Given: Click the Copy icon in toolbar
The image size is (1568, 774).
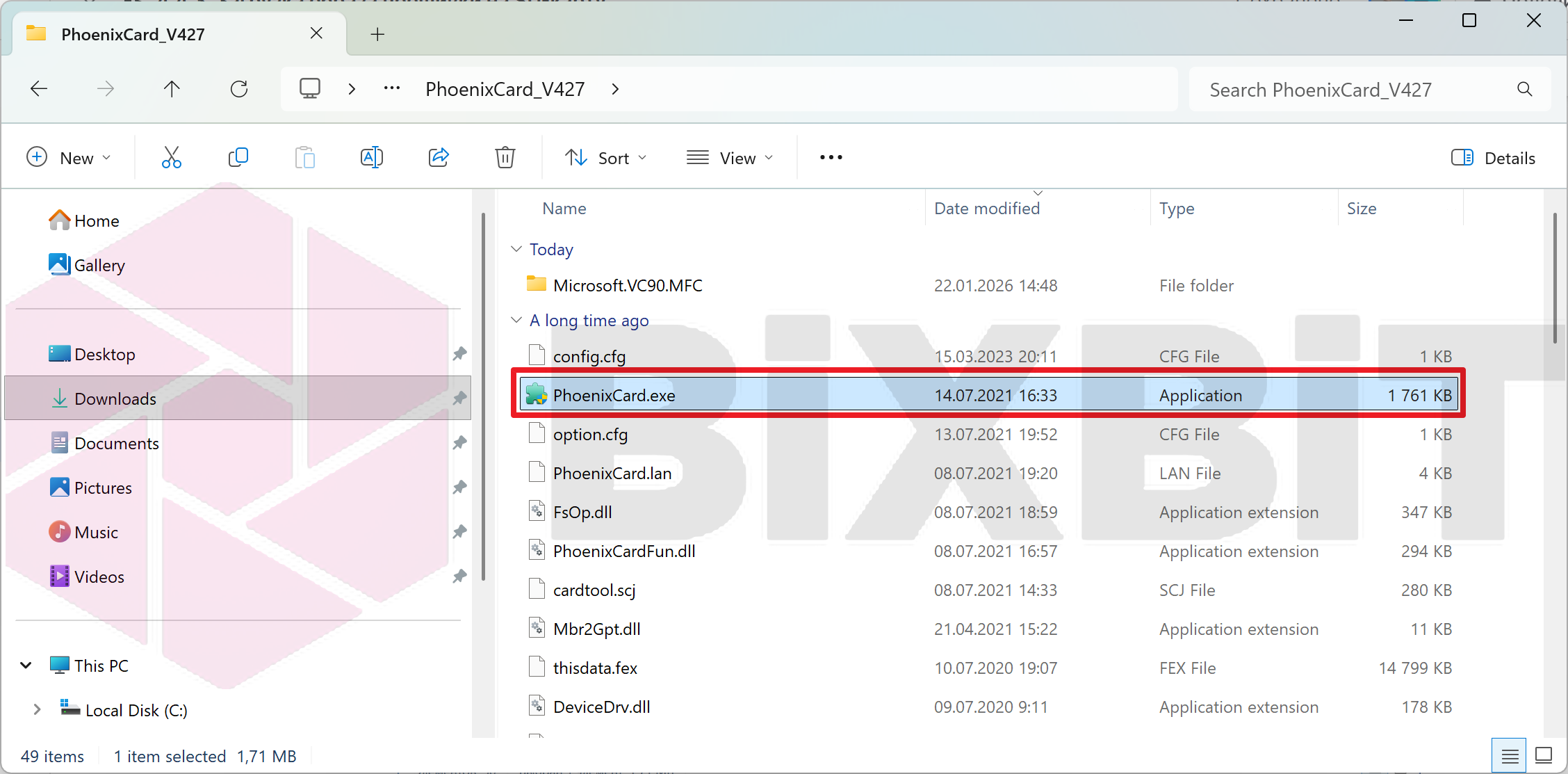Looking at the screenshot, I should click(x=238, y=158).
